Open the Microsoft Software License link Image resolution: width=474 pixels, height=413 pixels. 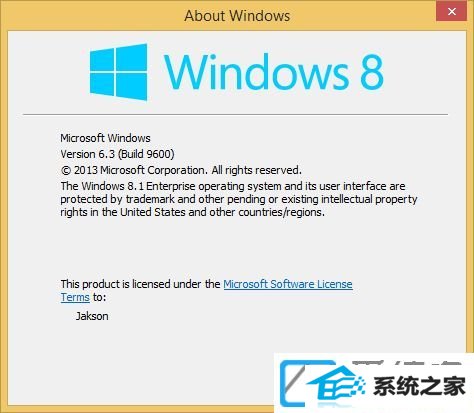[288, 284]
